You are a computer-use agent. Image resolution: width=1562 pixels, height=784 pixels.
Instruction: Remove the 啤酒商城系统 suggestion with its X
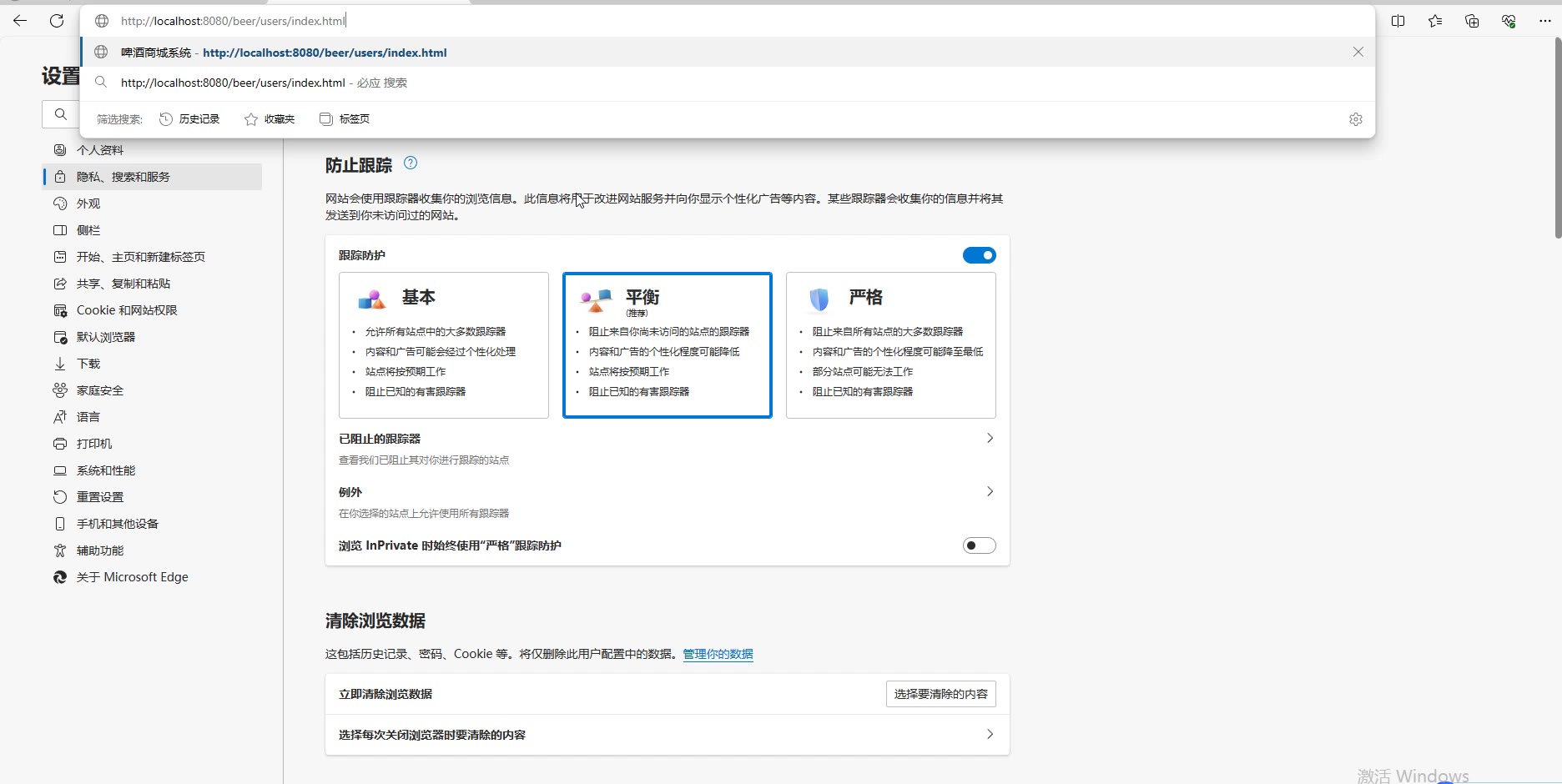pyautogui.click(x=1358, y=52)
